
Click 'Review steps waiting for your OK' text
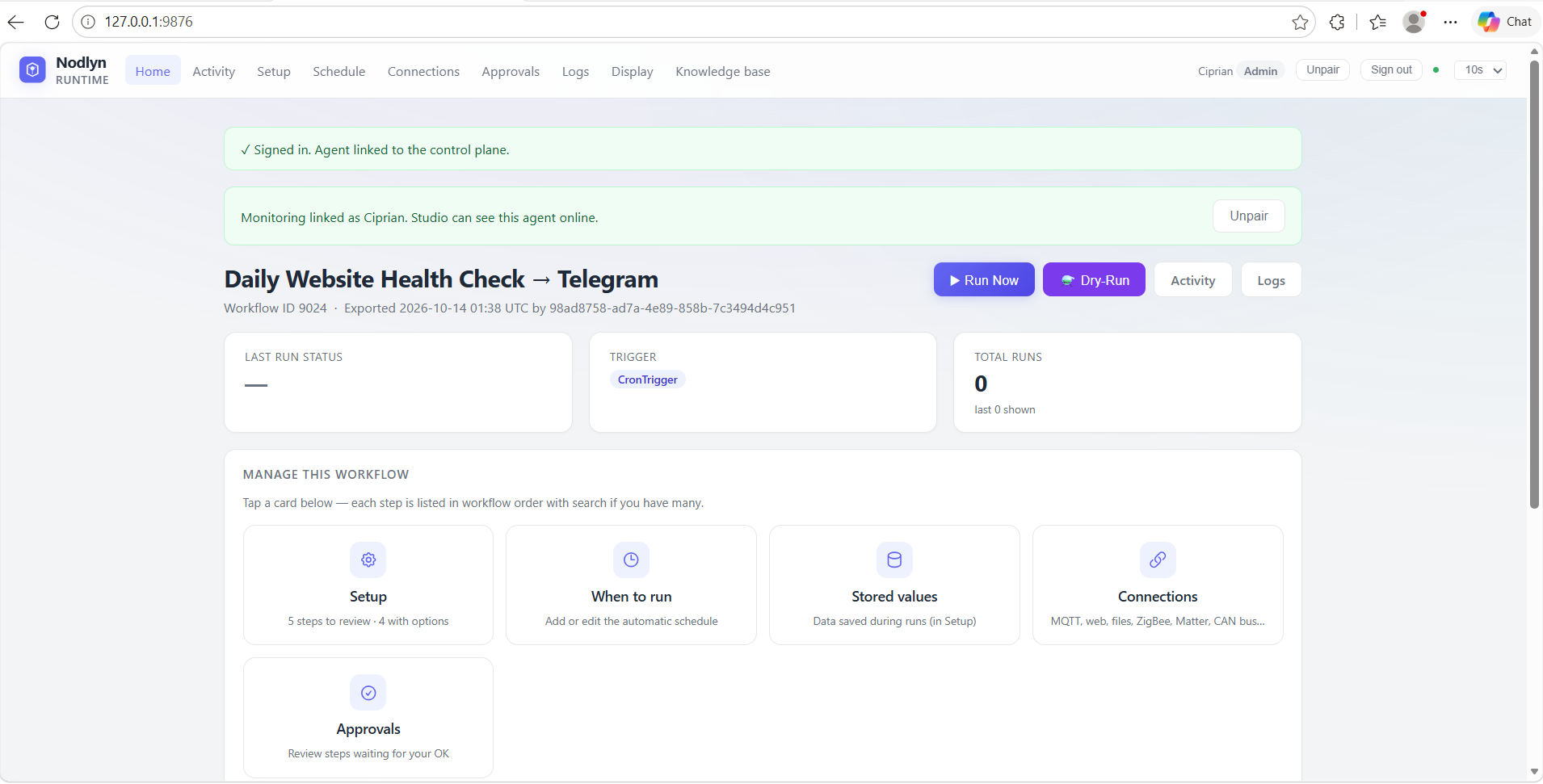tap(368, 753)
